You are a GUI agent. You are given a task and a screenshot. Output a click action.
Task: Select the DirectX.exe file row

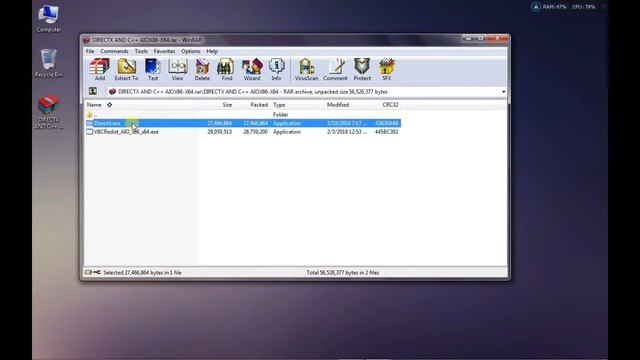[x=243, y=123]
